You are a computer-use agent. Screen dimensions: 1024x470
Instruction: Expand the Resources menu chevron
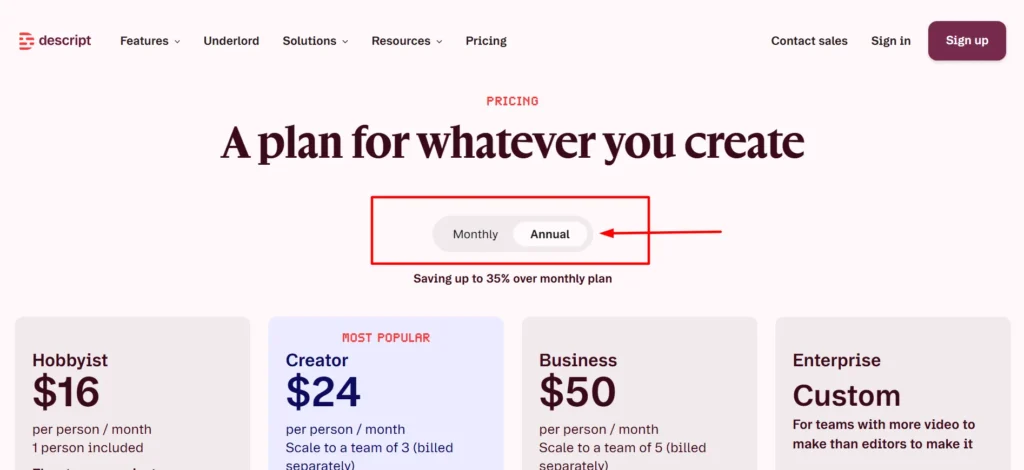coord(439,41)
